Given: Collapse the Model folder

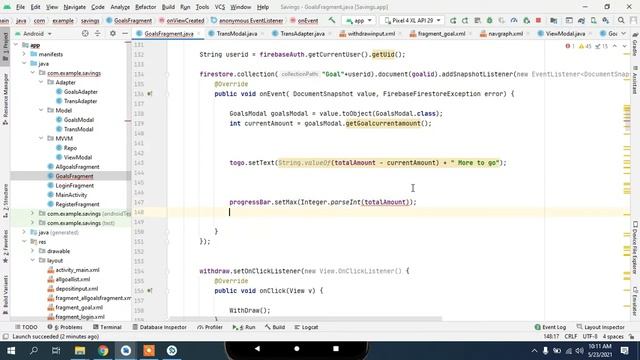Looking at the screenshot, I should point(41,111).
